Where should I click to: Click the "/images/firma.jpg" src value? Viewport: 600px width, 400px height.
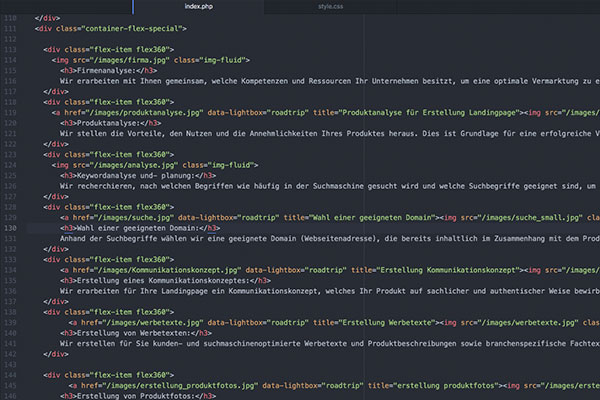(x=132, y=60)
